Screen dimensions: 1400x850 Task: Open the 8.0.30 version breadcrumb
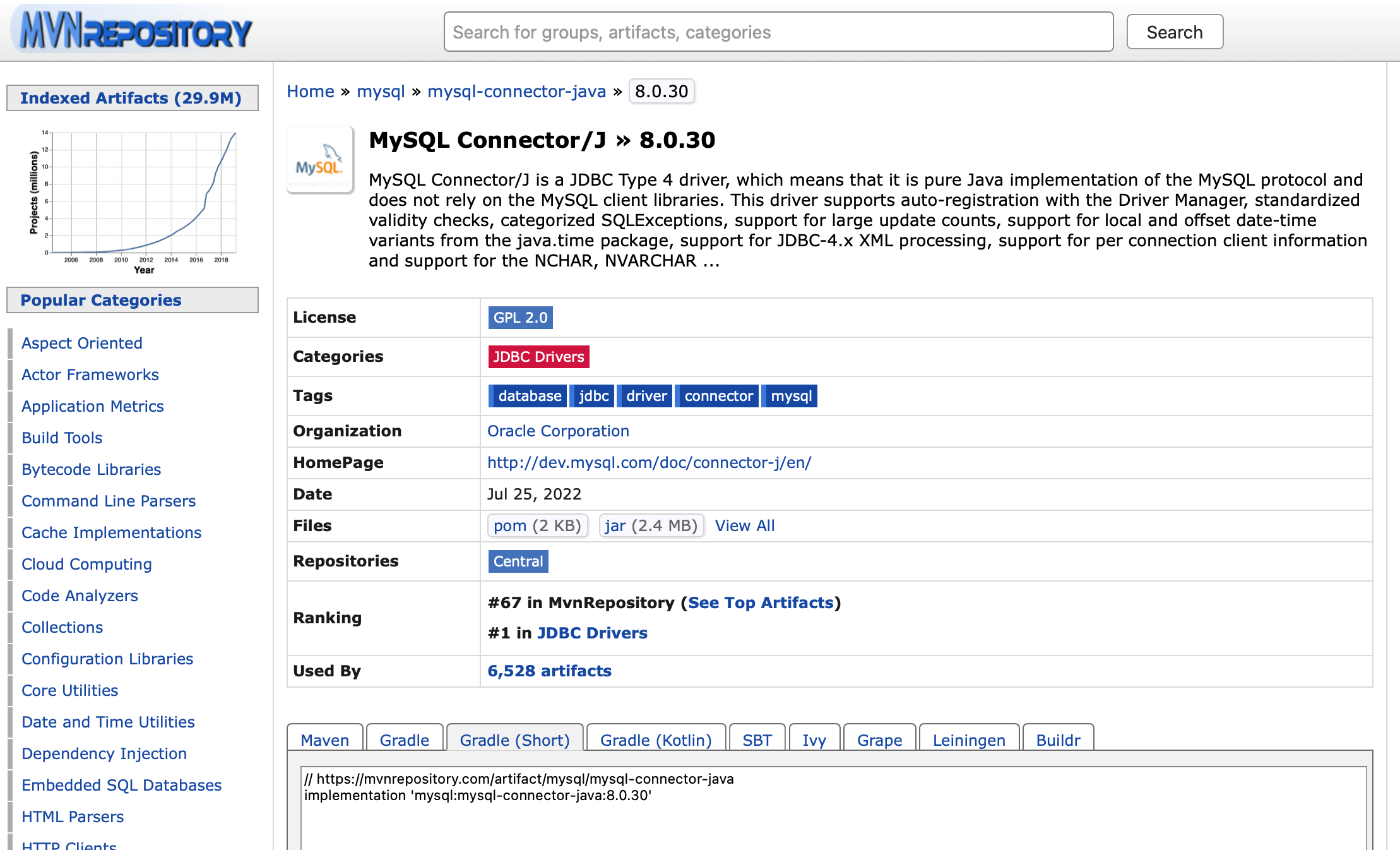(x=661, y=91)
